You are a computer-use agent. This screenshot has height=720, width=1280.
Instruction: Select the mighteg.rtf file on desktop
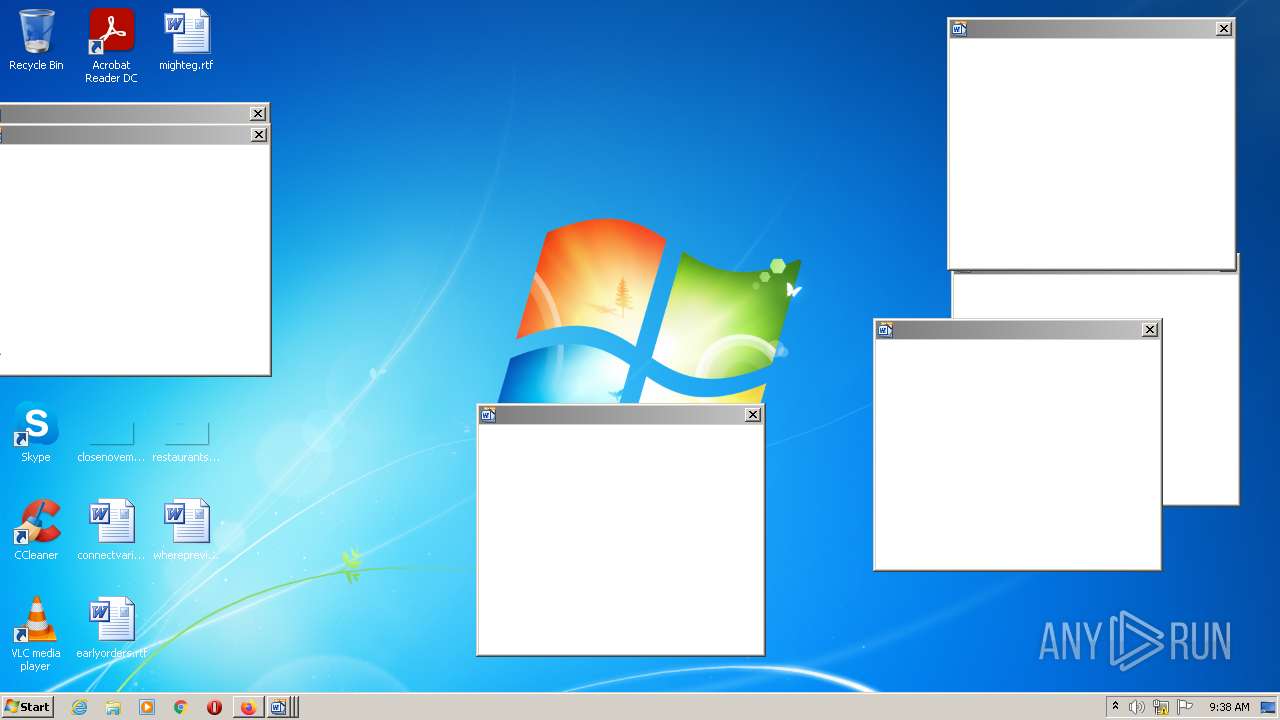click(186, 40)
